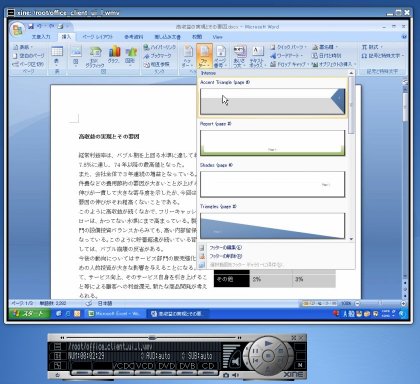Viewport: 420px width, 384px height.
Task: Click the xine playback position slider
Action: click(152, 338)
